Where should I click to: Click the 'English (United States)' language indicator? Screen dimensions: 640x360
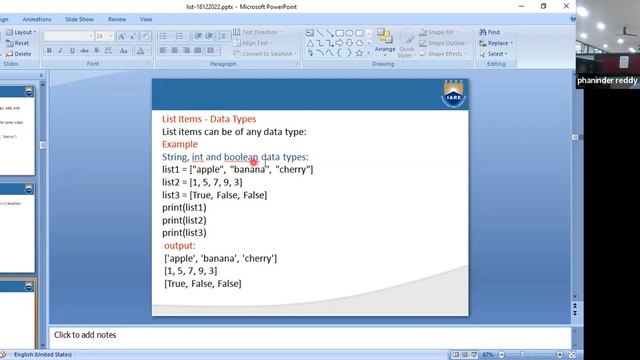43,355
